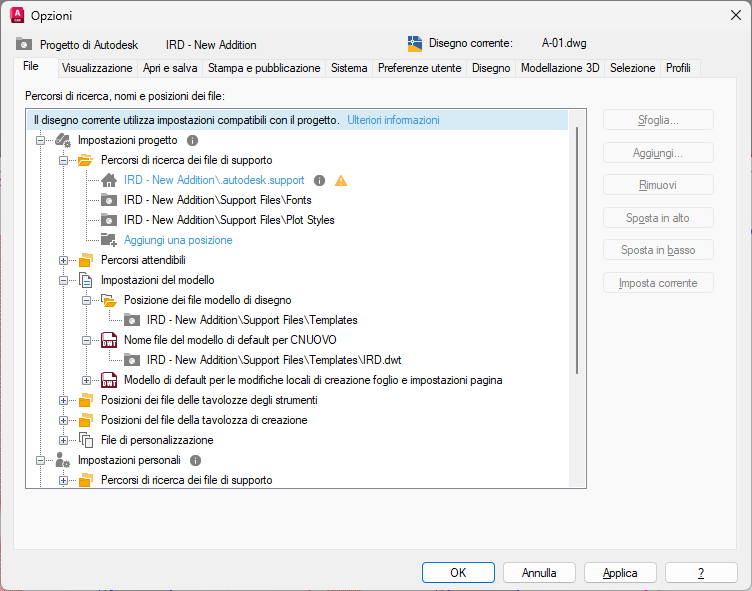Click the file list vertical scrollbar
This screenshot has height=591, width=752.
coord(575,300)
